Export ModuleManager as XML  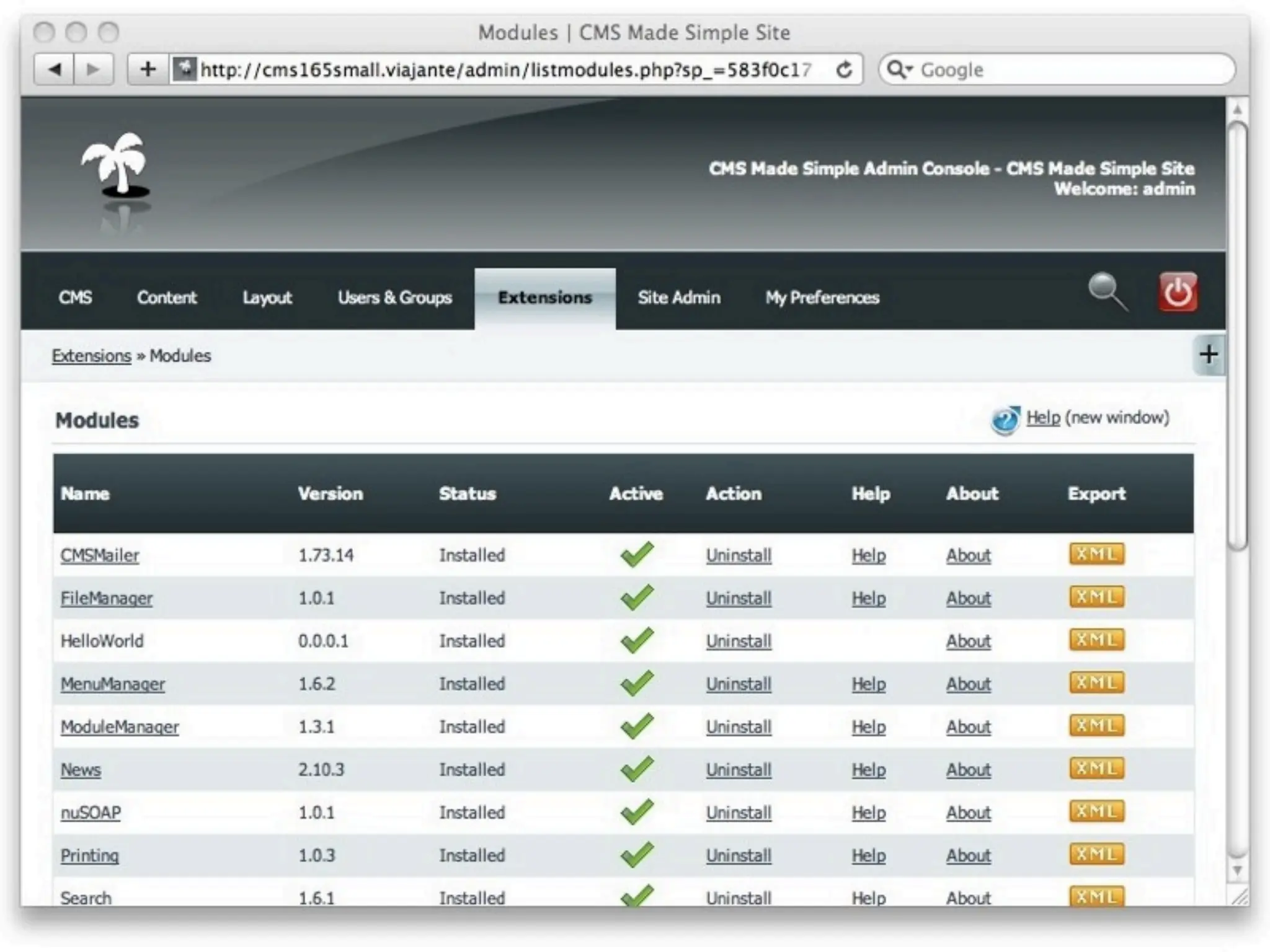1096,725
